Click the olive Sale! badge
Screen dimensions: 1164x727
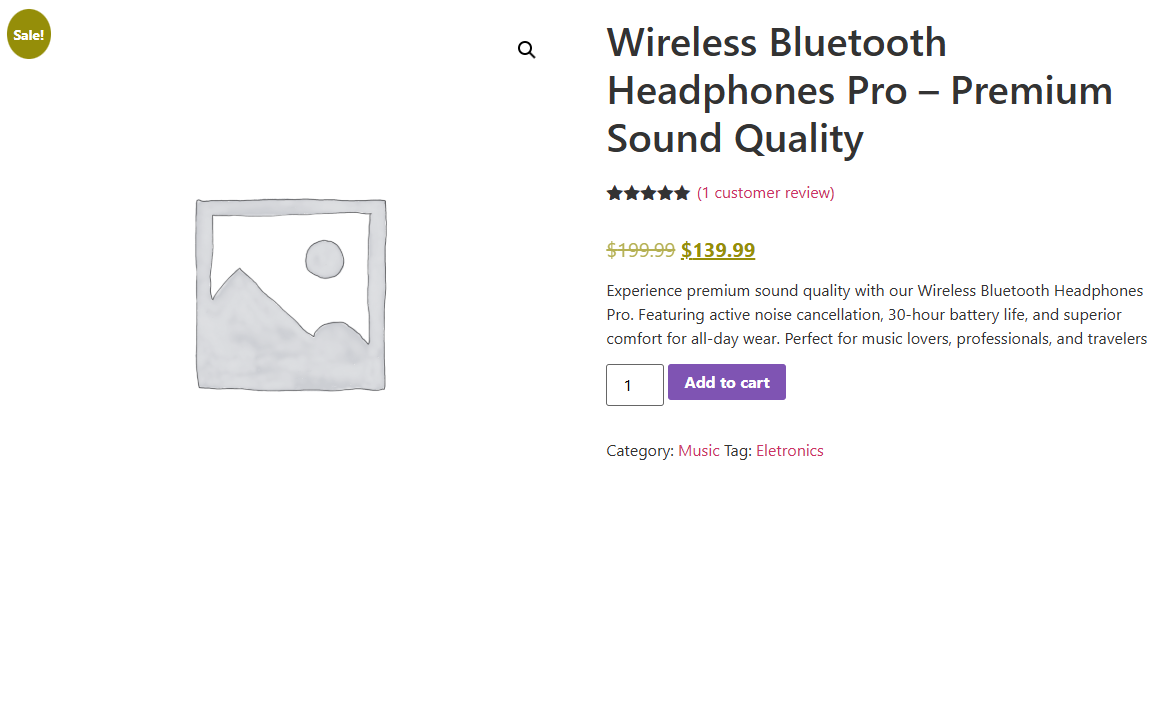29,35
